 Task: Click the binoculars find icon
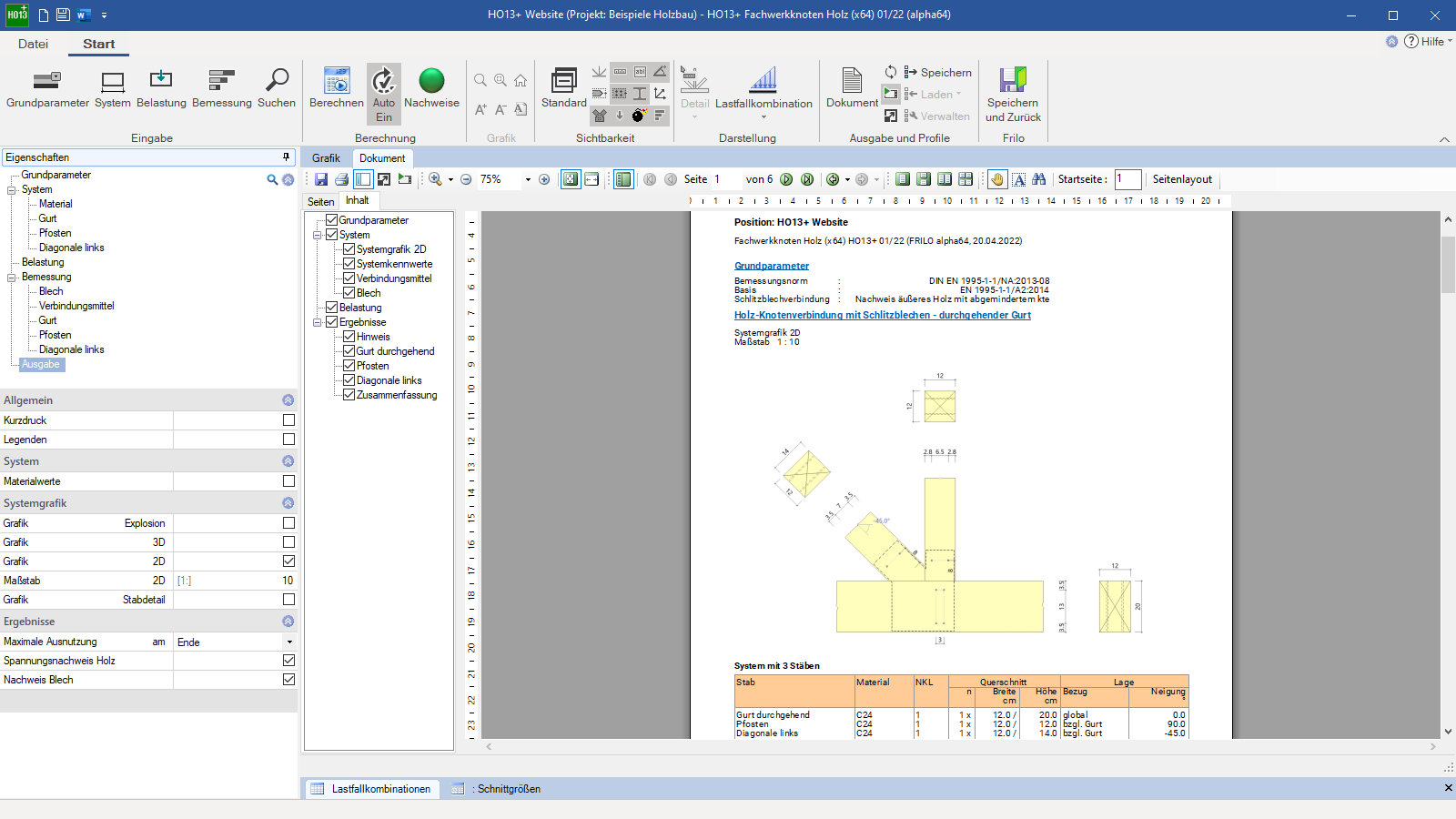[1038, 179]
